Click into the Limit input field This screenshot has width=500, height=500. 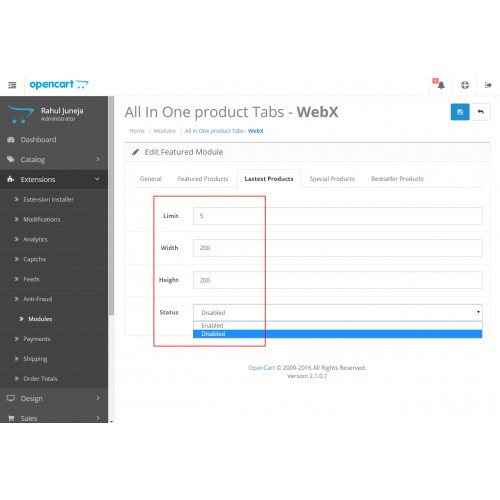click(338, 216)
